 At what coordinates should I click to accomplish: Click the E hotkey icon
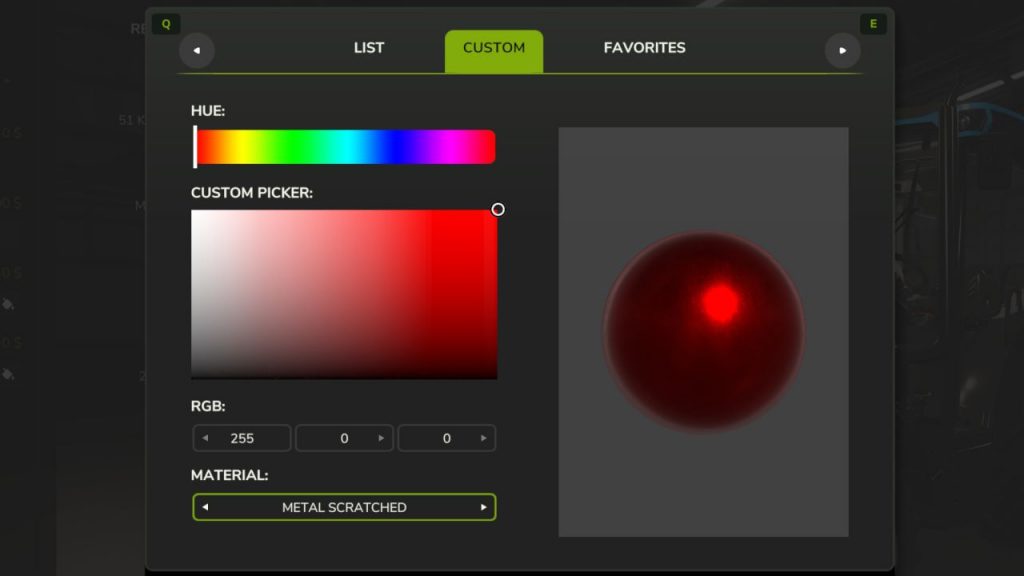pos(873,22)
